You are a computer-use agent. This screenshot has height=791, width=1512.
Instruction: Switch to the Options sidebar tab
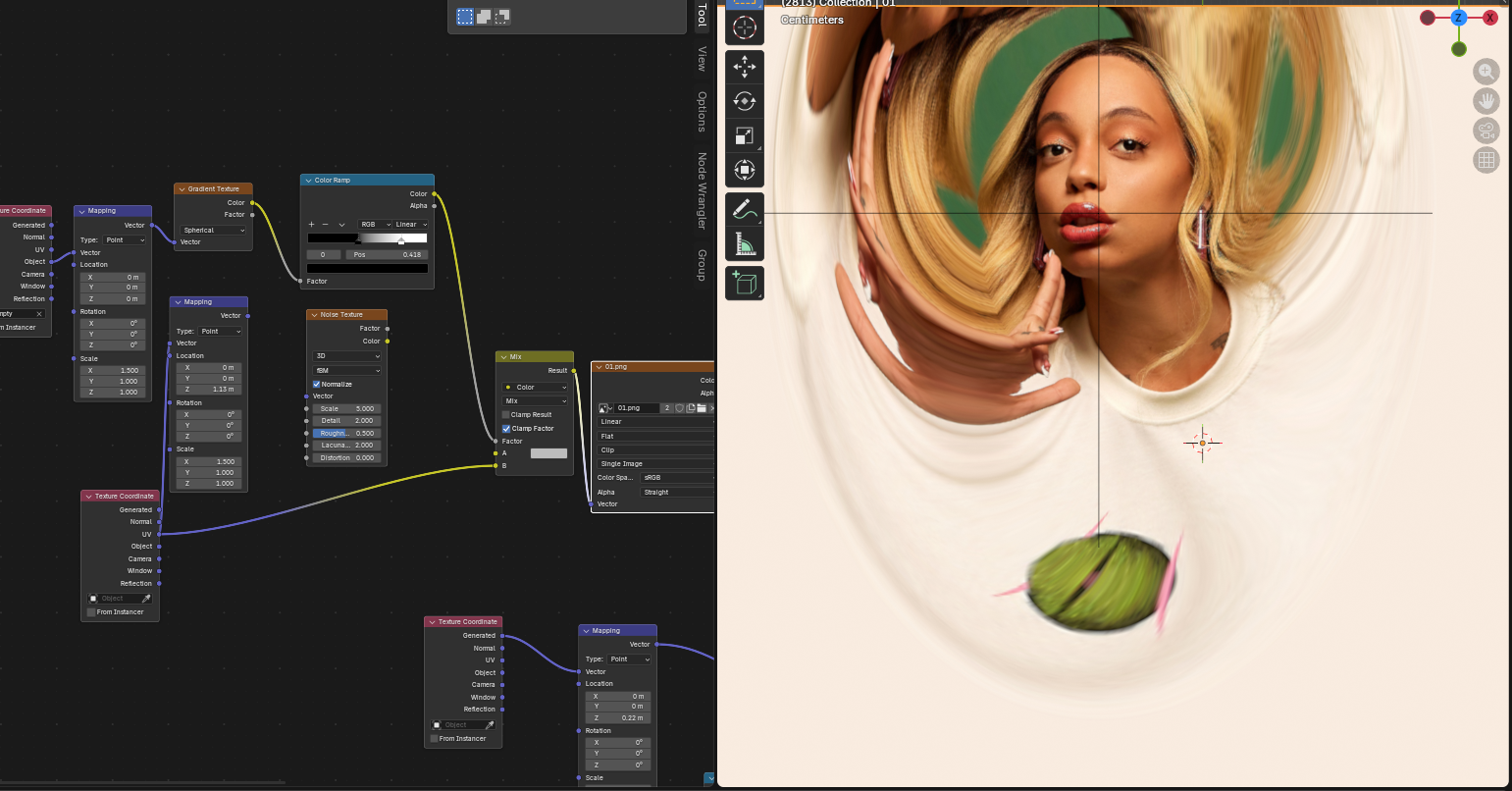click(x=702, y=111)
